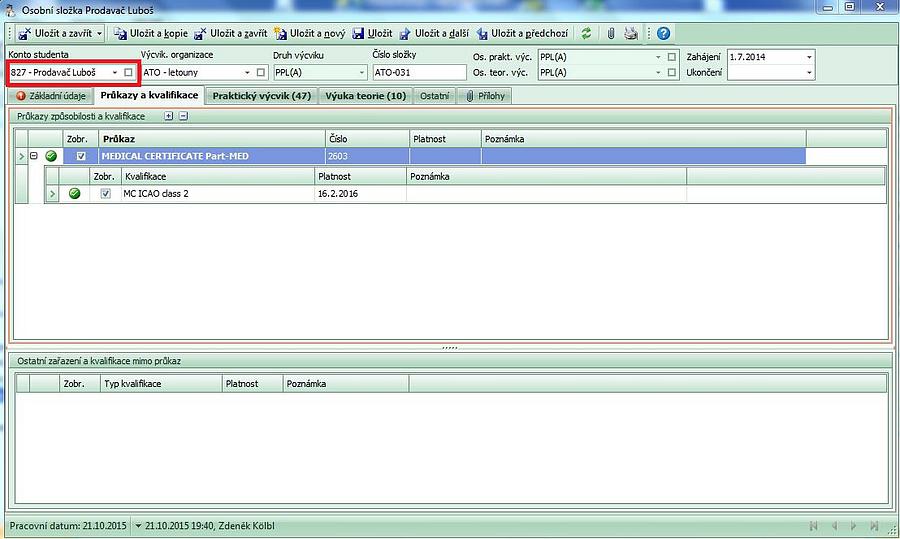Click the green refresh arrows icon

coord(586,34)
